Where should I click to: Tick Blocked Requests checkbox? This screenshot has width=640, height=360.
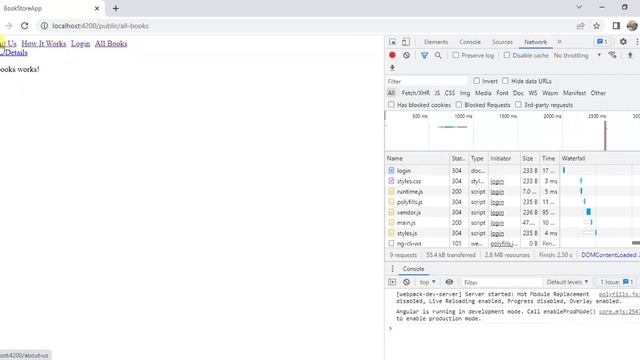459,105
